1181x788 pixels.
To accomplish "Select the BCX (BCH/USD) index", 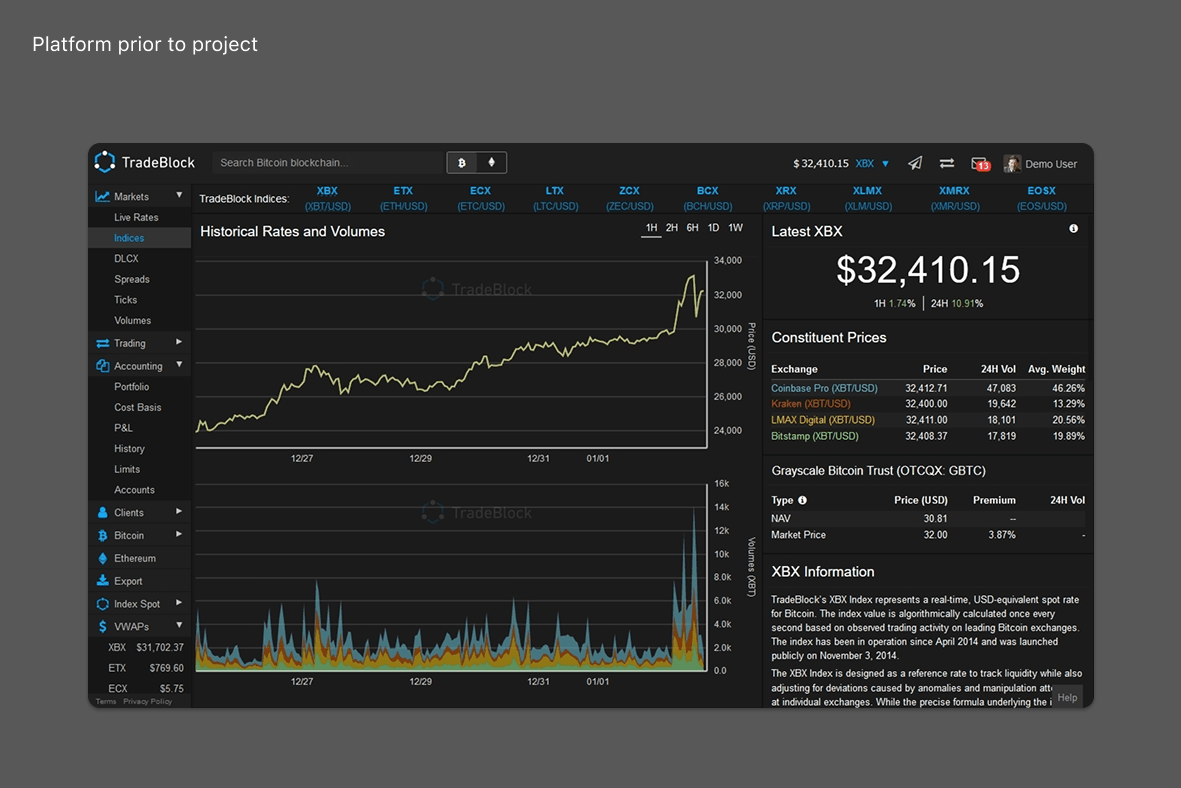I will click(707, 198).
